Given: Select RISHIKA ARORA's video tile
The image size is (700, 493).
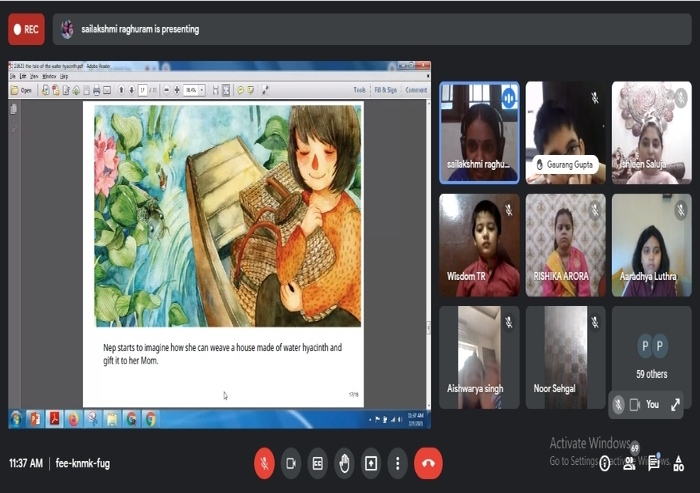Looking at the screenshot, I should pos(566,245).
